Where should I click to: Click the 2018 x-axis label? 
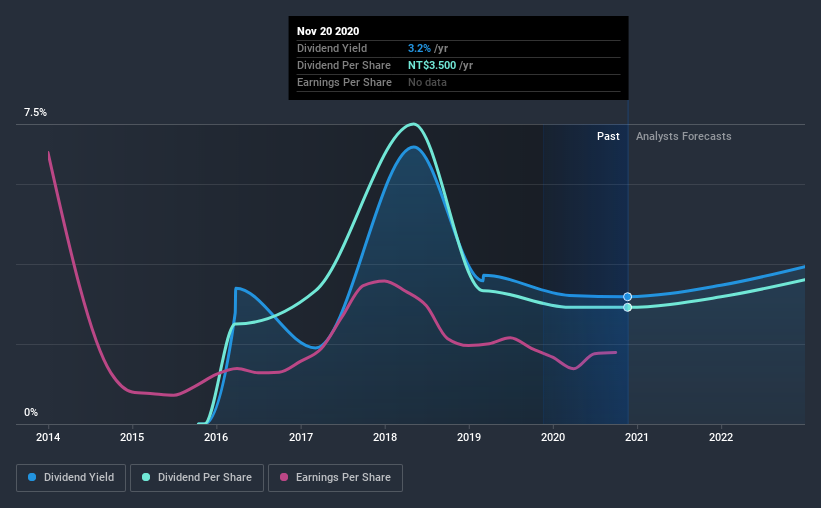(x=385, y=437)
